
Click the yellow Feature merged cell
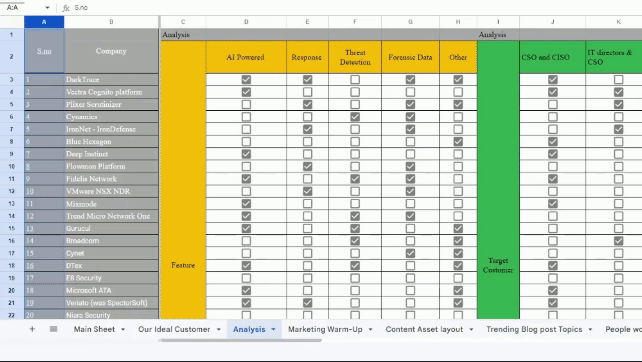pos(183,180)
